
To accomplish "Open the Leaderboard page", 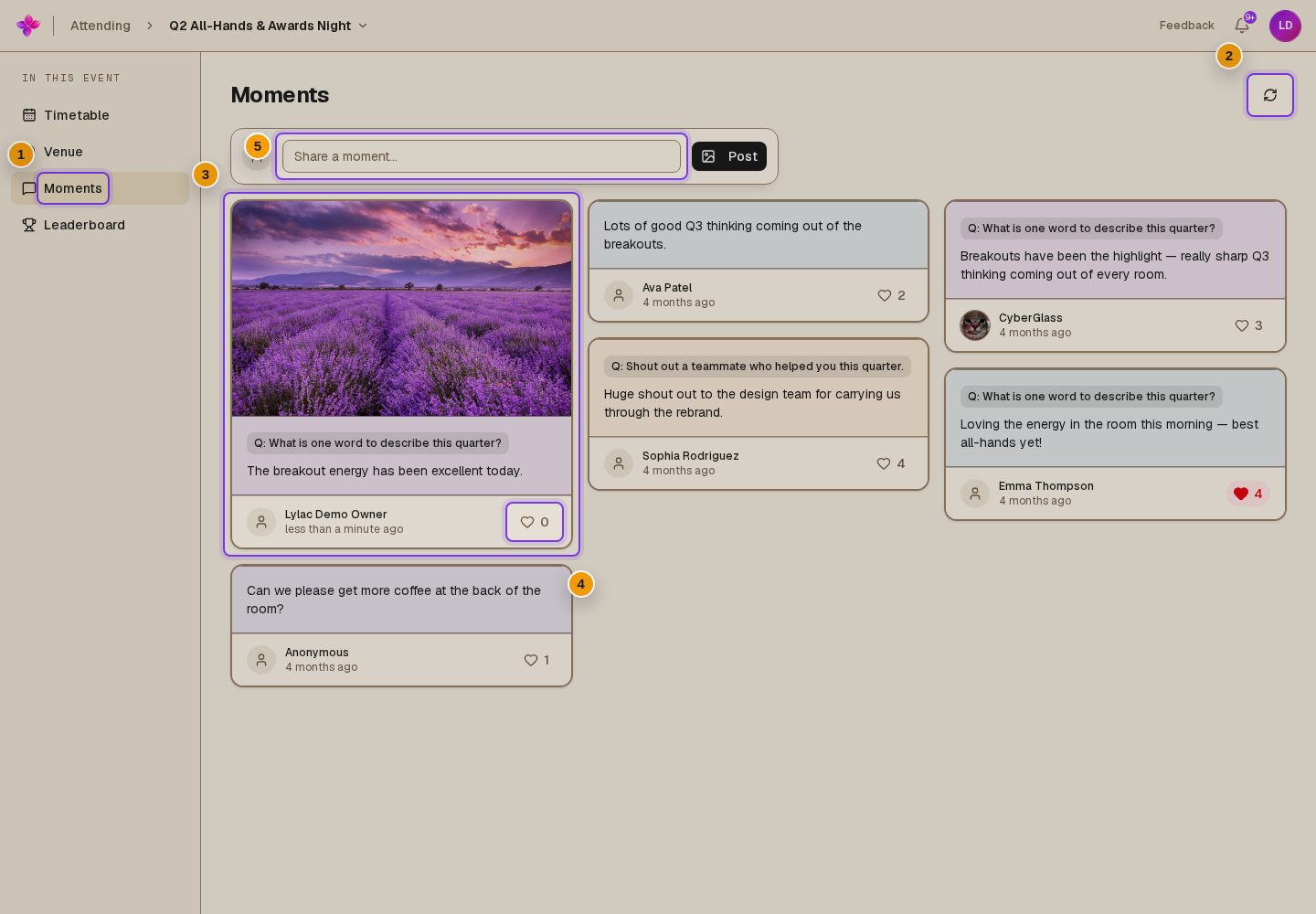I will tap(100, 225).
